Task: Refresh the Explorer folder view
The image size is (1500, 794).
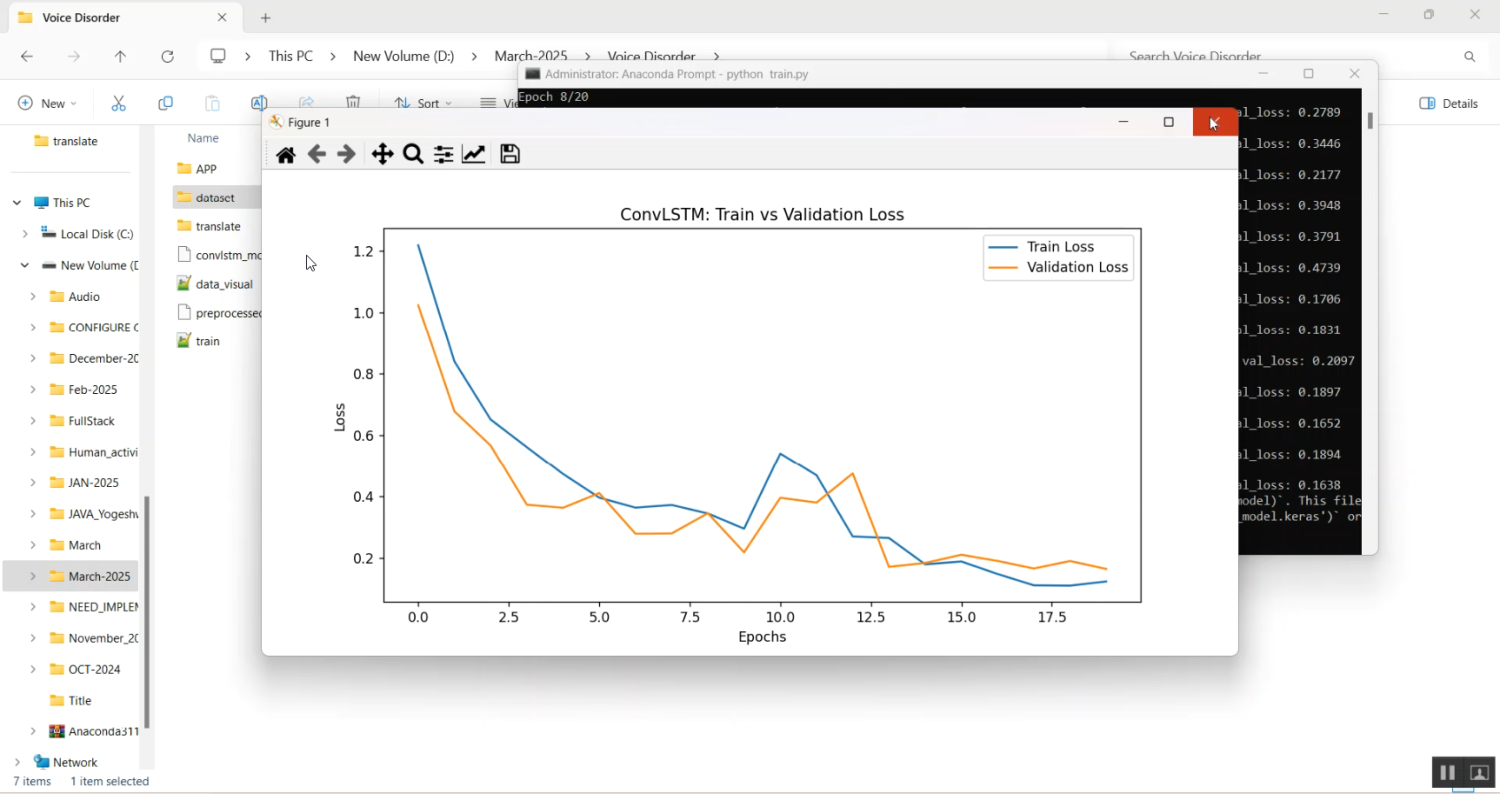Action: click(167, 57)
